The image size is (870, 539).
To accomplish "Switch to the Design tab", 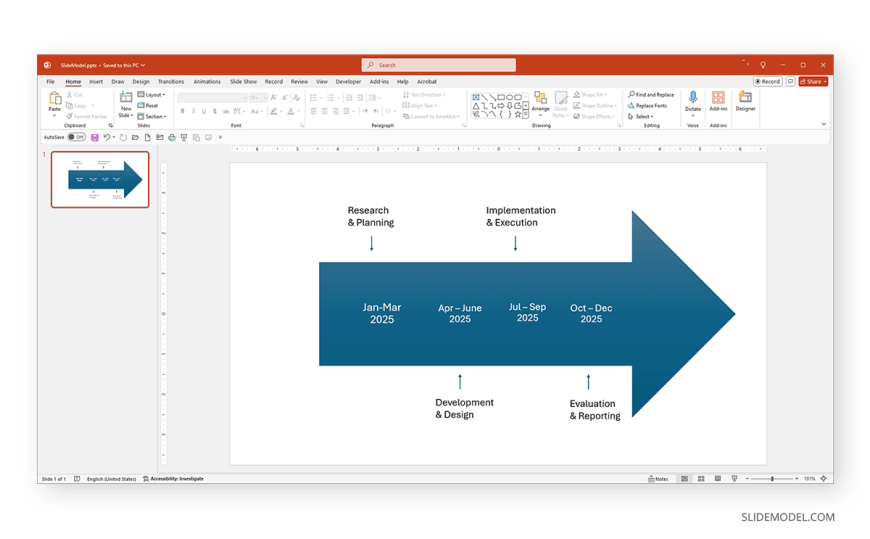I will (x=140, y=82).
